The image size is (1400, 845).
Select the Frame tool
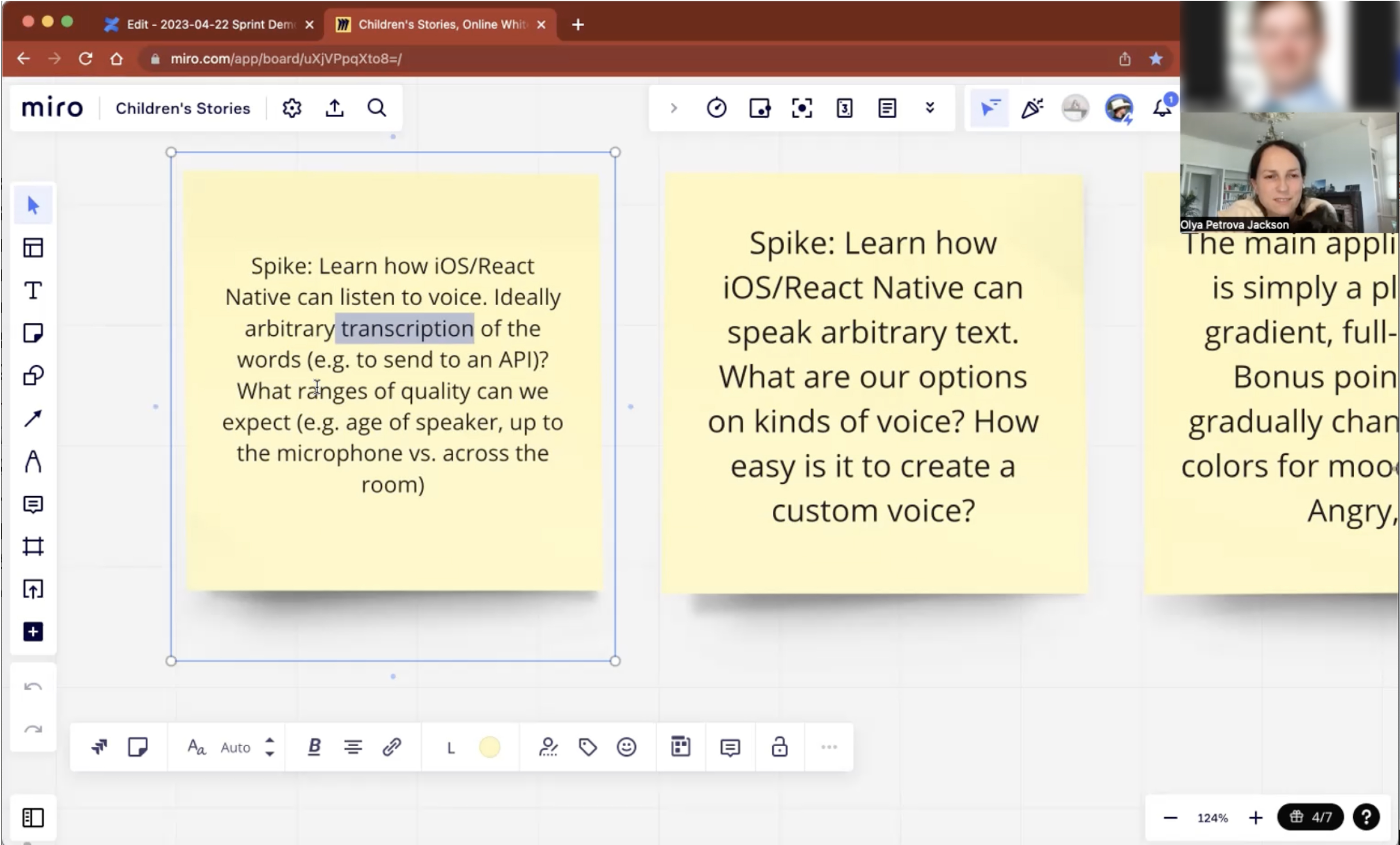pos(33,547)
